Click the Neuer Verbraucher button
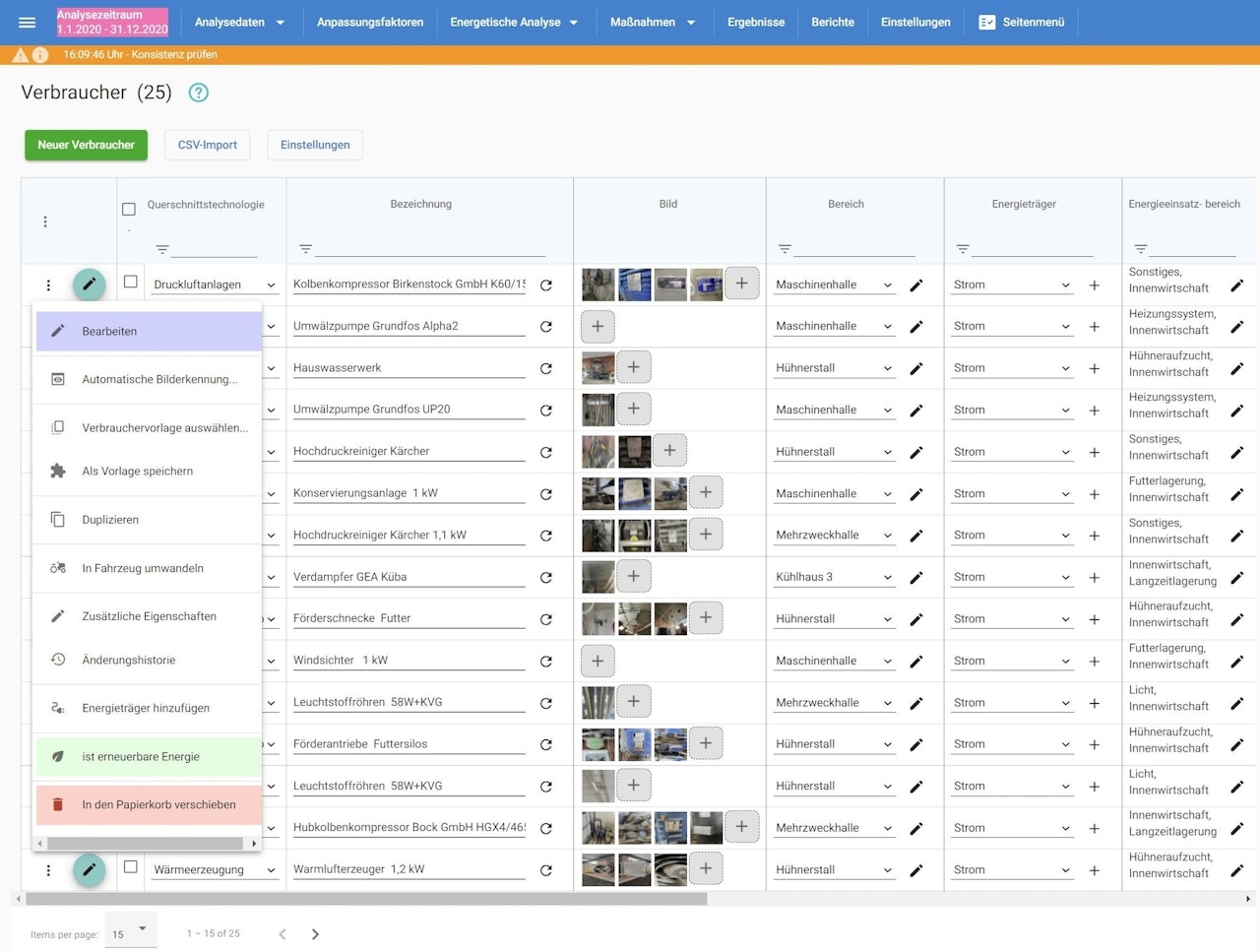This screenshot has width=1260, height=952. pos(86,145)
